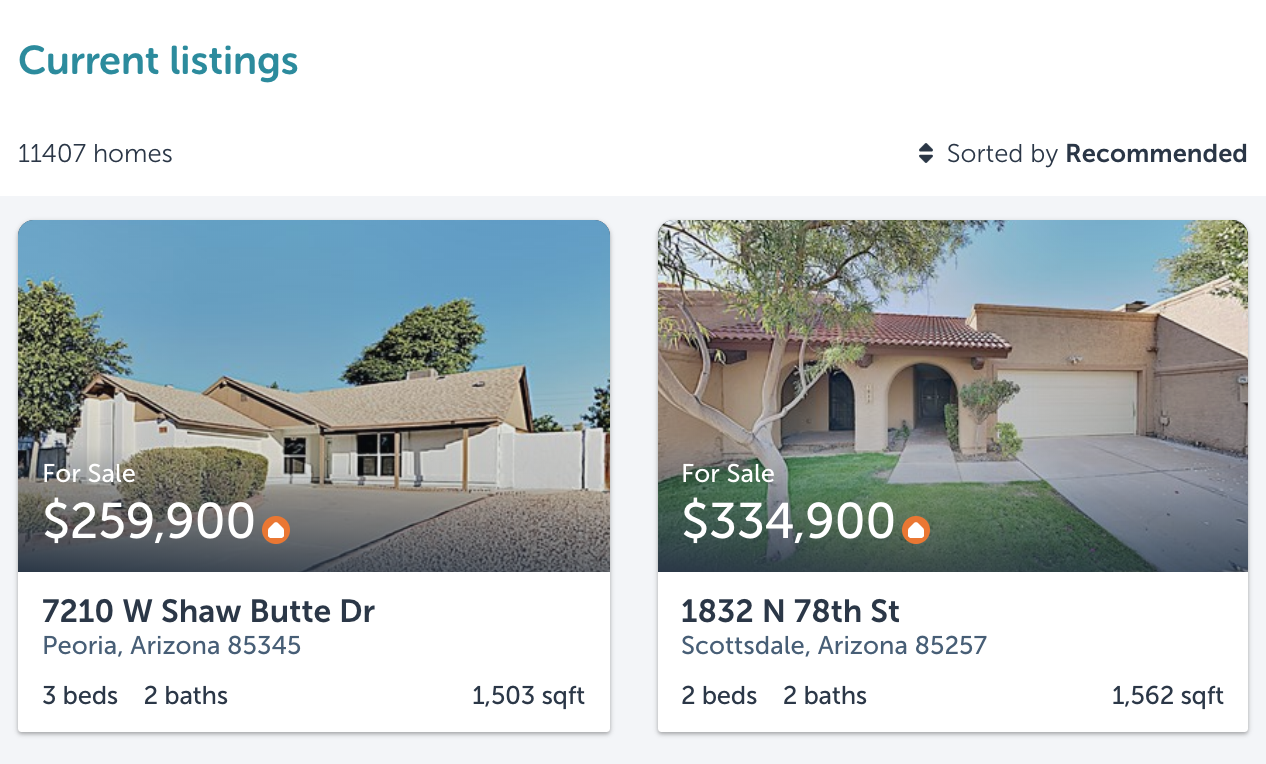Click the 1,562 sqft text
The image size is (1266, 764).
[1167, 695]
